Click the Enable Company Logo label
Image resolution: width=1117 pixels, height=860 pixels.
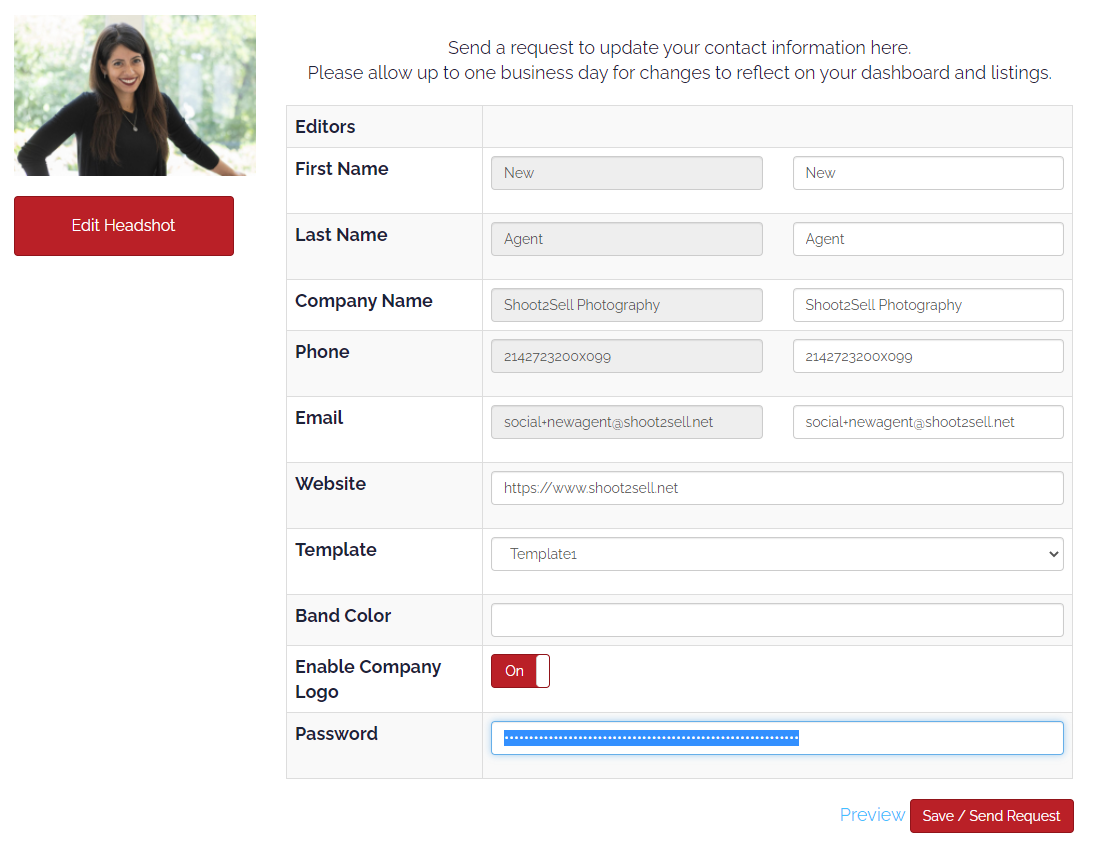pos(368,679)
